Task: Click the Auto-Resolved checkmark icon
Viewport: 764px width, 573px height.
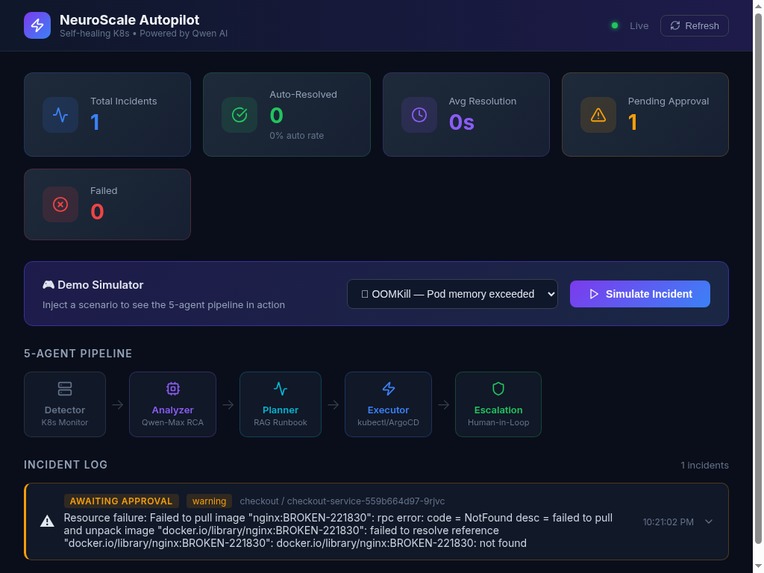Action: [x=239, y=115]
